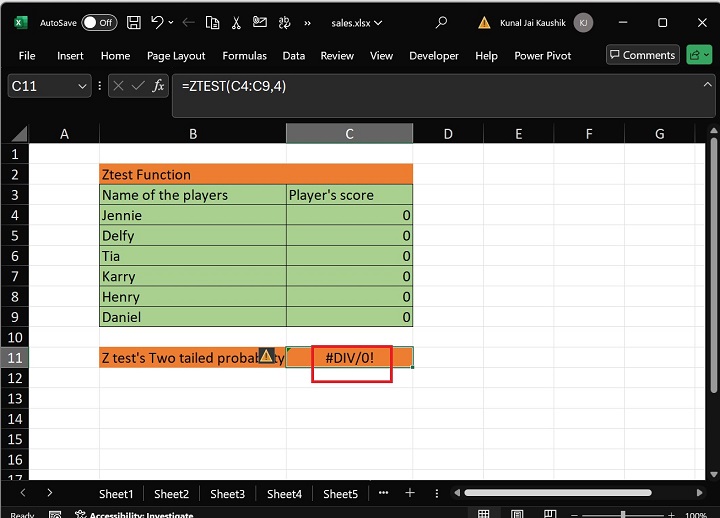The height and width of the screenshot is (518, 720).
Task: Select cell C11 showing #DIV/0!
Action: pyautogui.click(x=349, y=357)
